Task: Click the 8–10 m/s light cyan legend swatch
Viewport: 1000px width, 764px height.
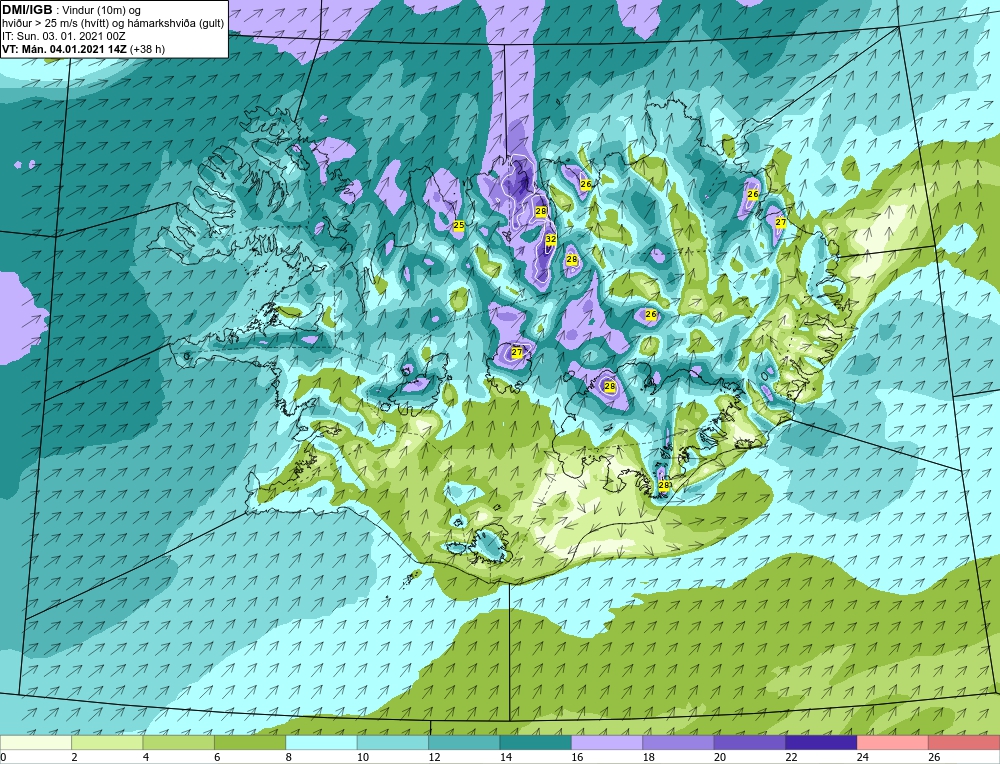Action: pyautogui.click(x=321, y=742)
